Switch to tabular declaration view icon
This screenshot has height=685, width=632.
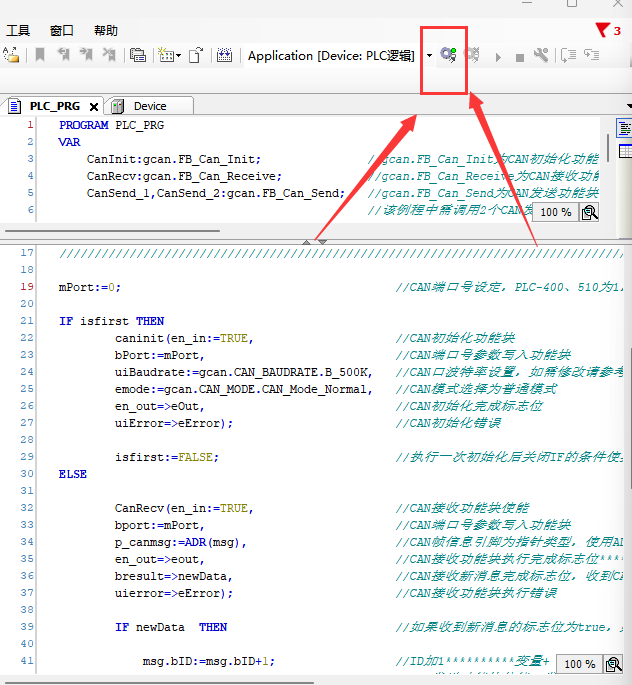624,151
